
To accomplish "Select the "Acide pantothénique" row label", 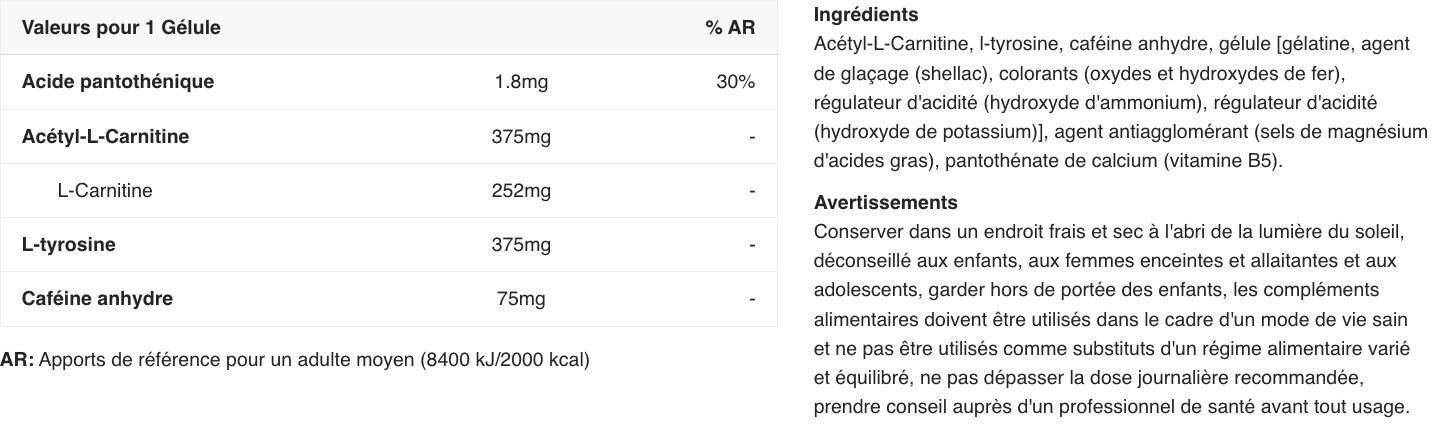I will tap(118, 82).
